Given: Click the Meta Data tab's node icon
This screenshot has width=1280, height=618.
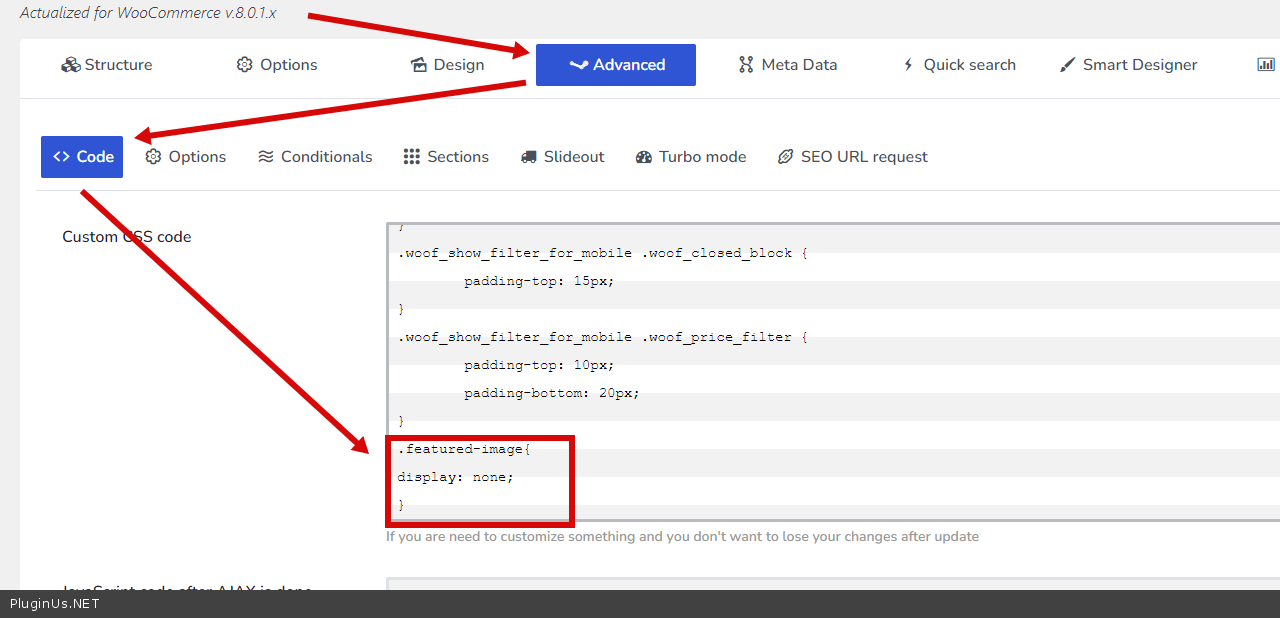Looking at the screenshot, I should click(746, 65).
